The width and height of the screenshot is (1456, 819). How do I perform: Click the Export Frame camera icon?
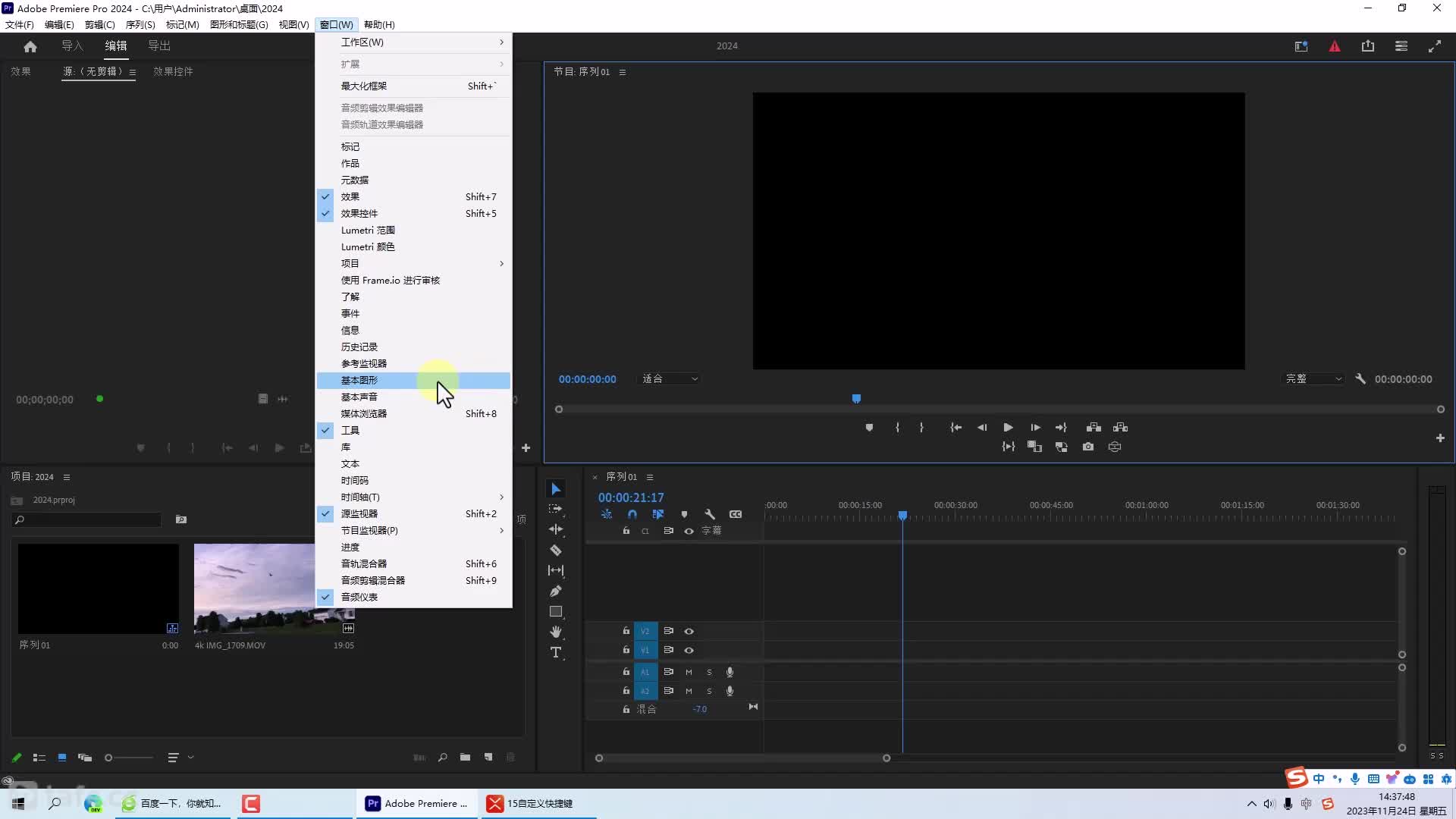[1088, 447]
